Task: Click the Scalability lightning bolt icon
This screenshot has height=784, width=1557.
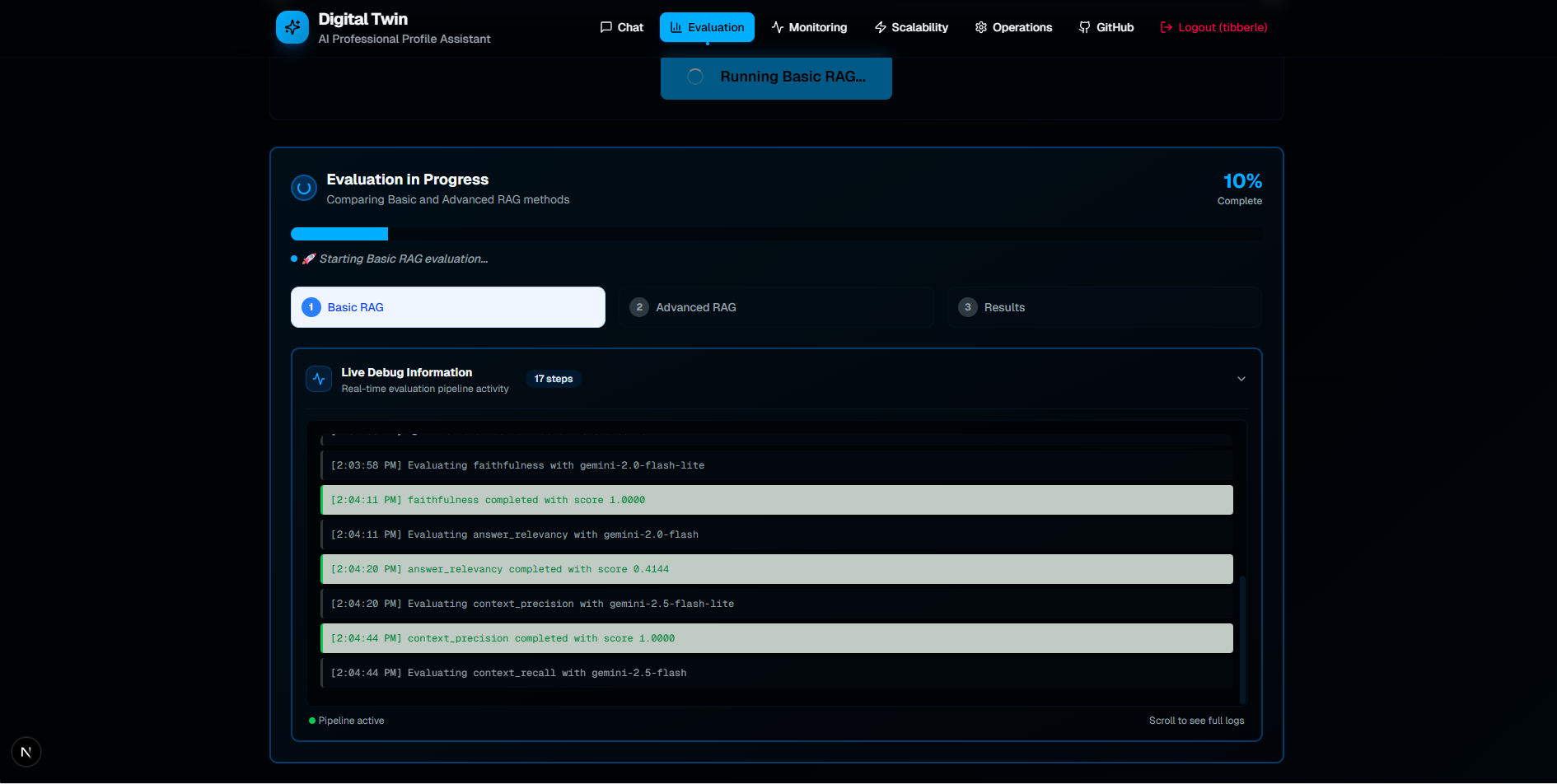Action: [879, 27]
